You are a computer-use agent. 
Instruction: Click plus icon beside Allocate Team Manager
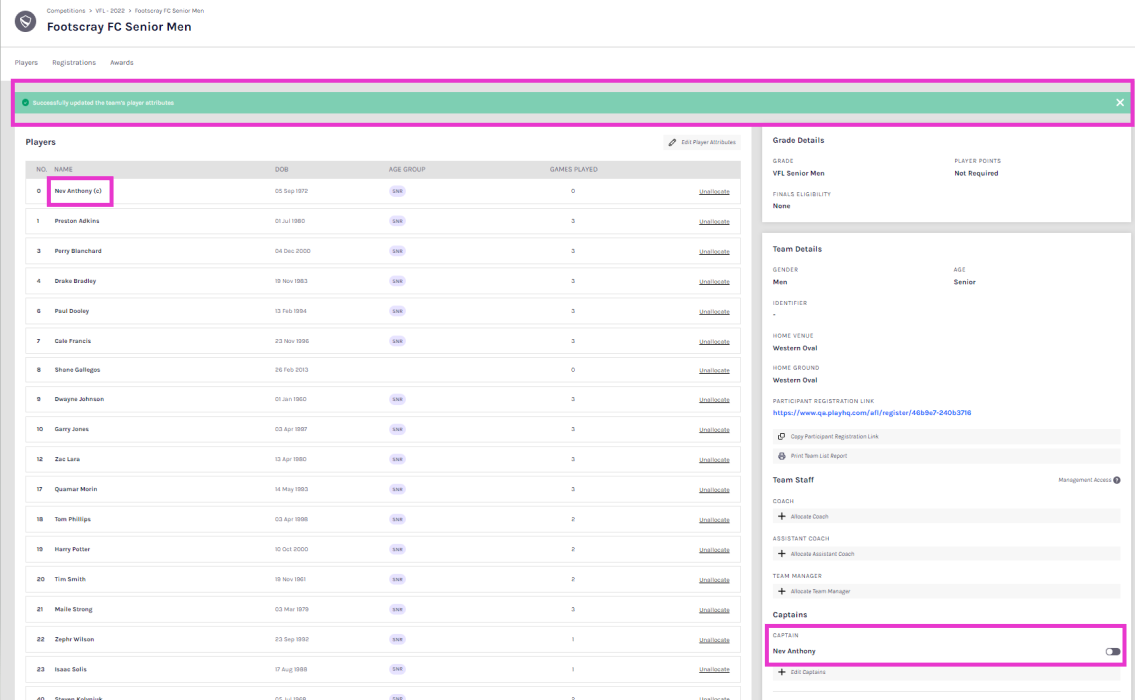(x=781, y=591)
